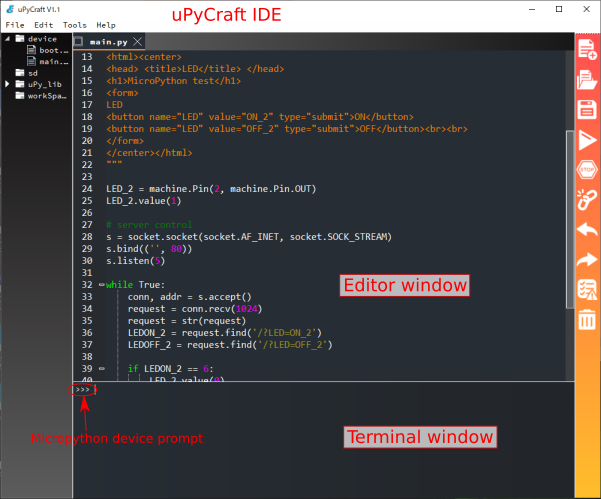The image size is (601, 499).
Task: Click the 's.listen(5)' code line
Action: pyautogui.click(x=136, y=261)
